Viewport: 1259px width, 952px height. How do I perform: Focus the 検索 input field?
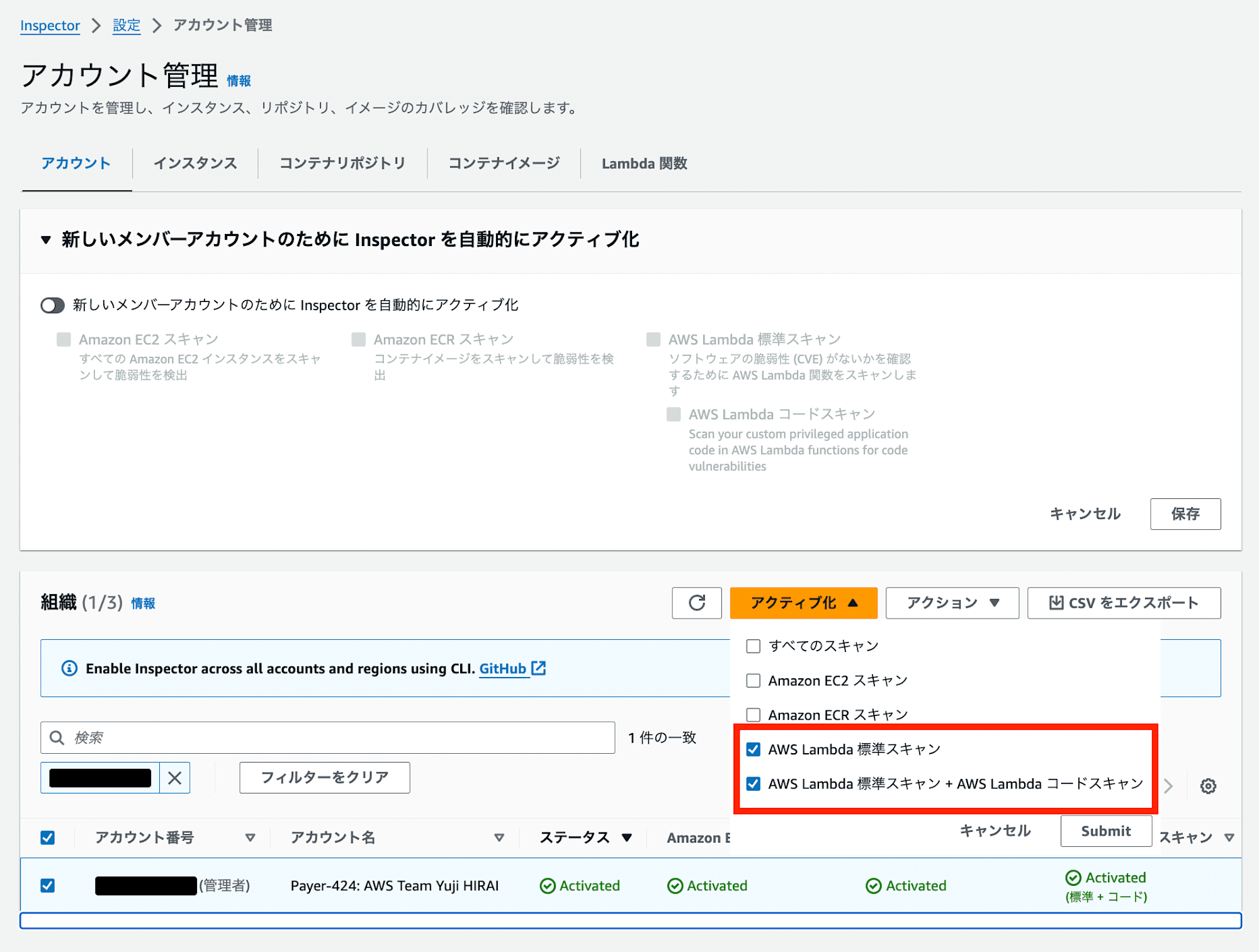tap(327, 737)
